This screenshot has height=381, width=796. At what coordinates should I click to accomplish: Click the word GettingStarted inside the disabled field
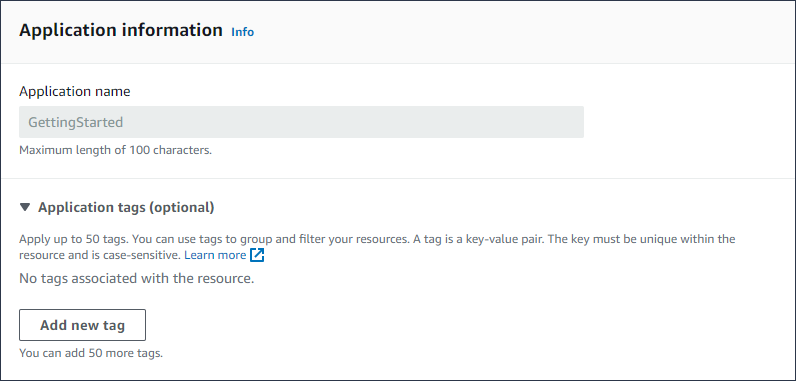click(x=76, y=122)
